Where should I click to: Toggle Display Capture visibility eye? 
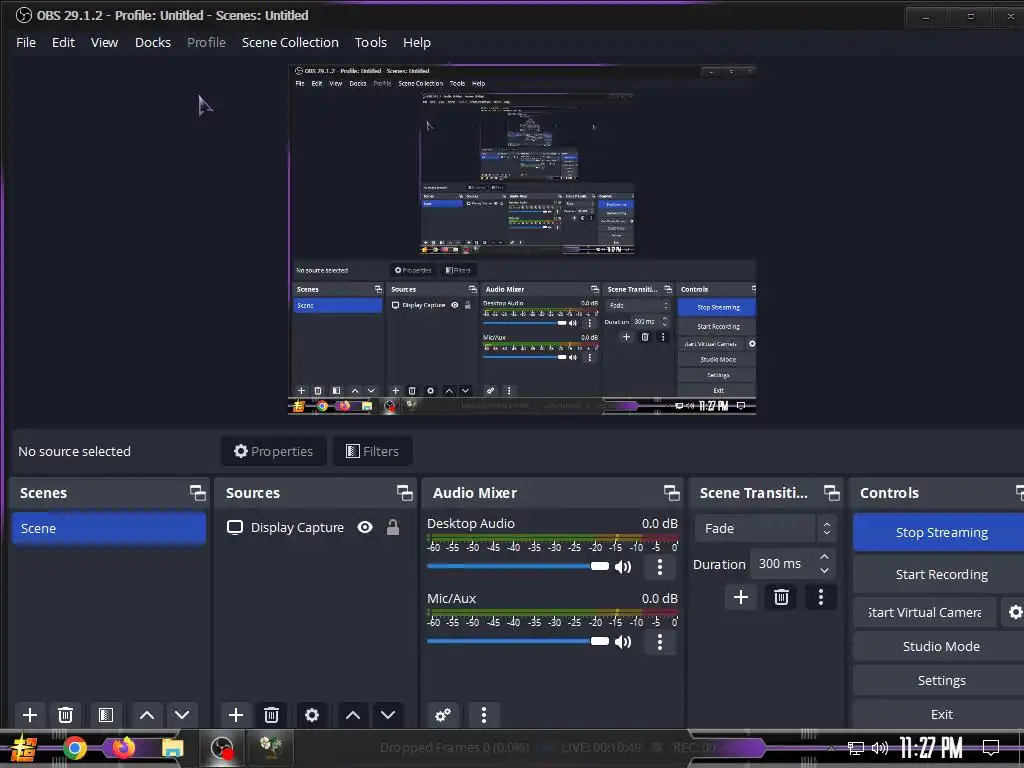tap(365, 527)
